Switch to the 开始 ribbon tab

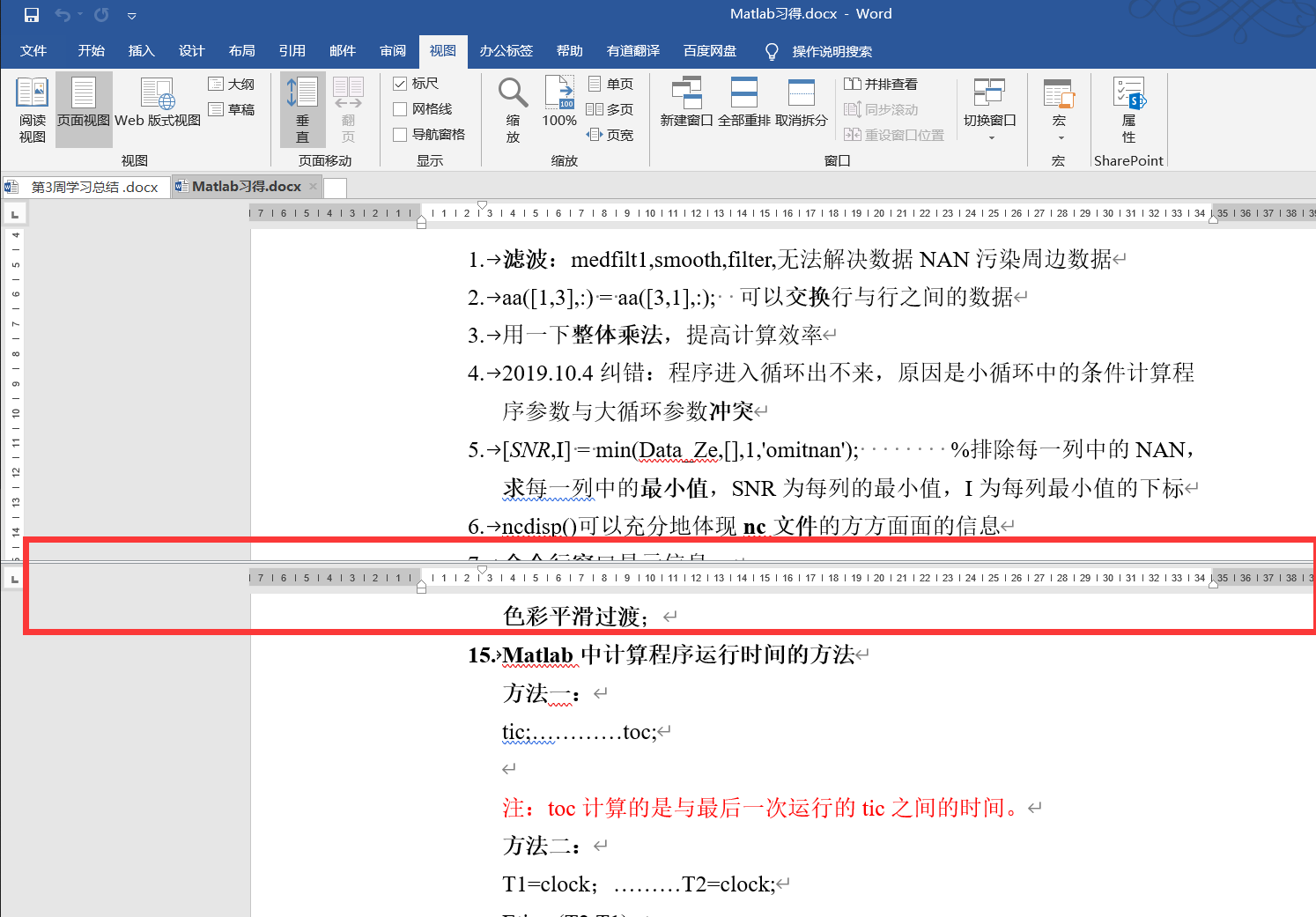tap(92, 51)
